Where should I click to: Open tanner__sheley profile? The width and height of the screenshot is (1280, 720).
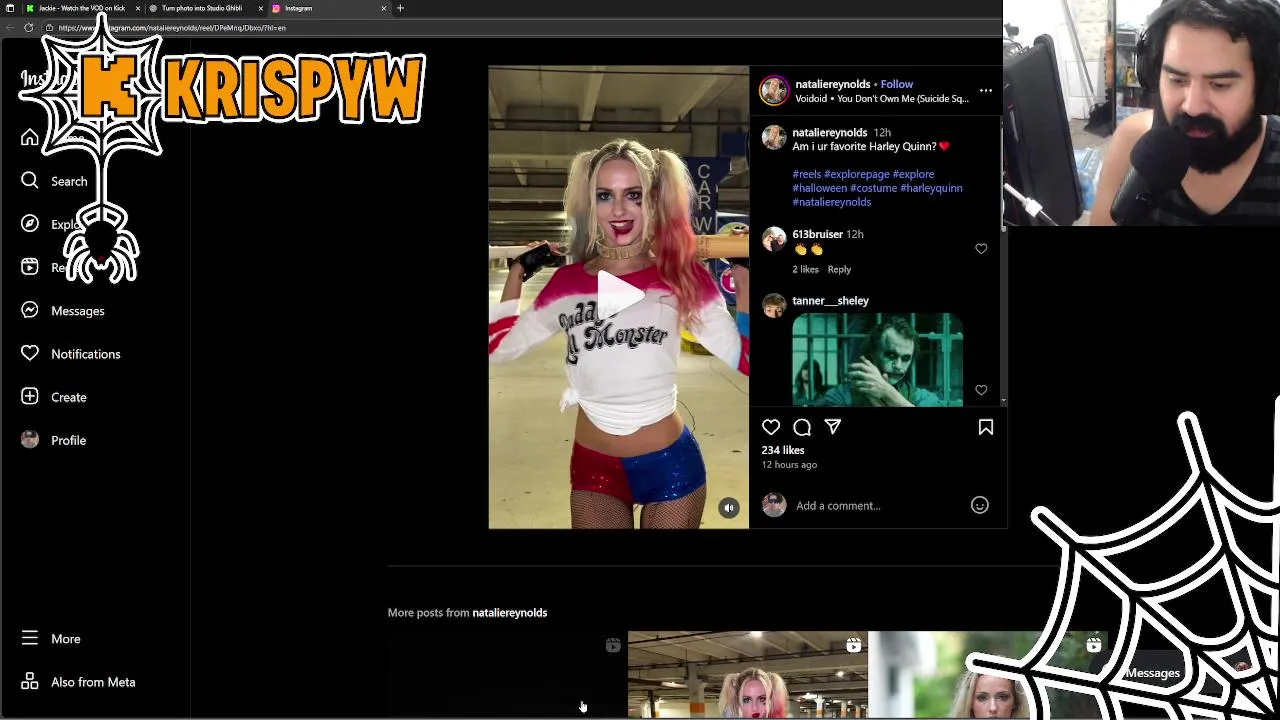pos(830,300)
